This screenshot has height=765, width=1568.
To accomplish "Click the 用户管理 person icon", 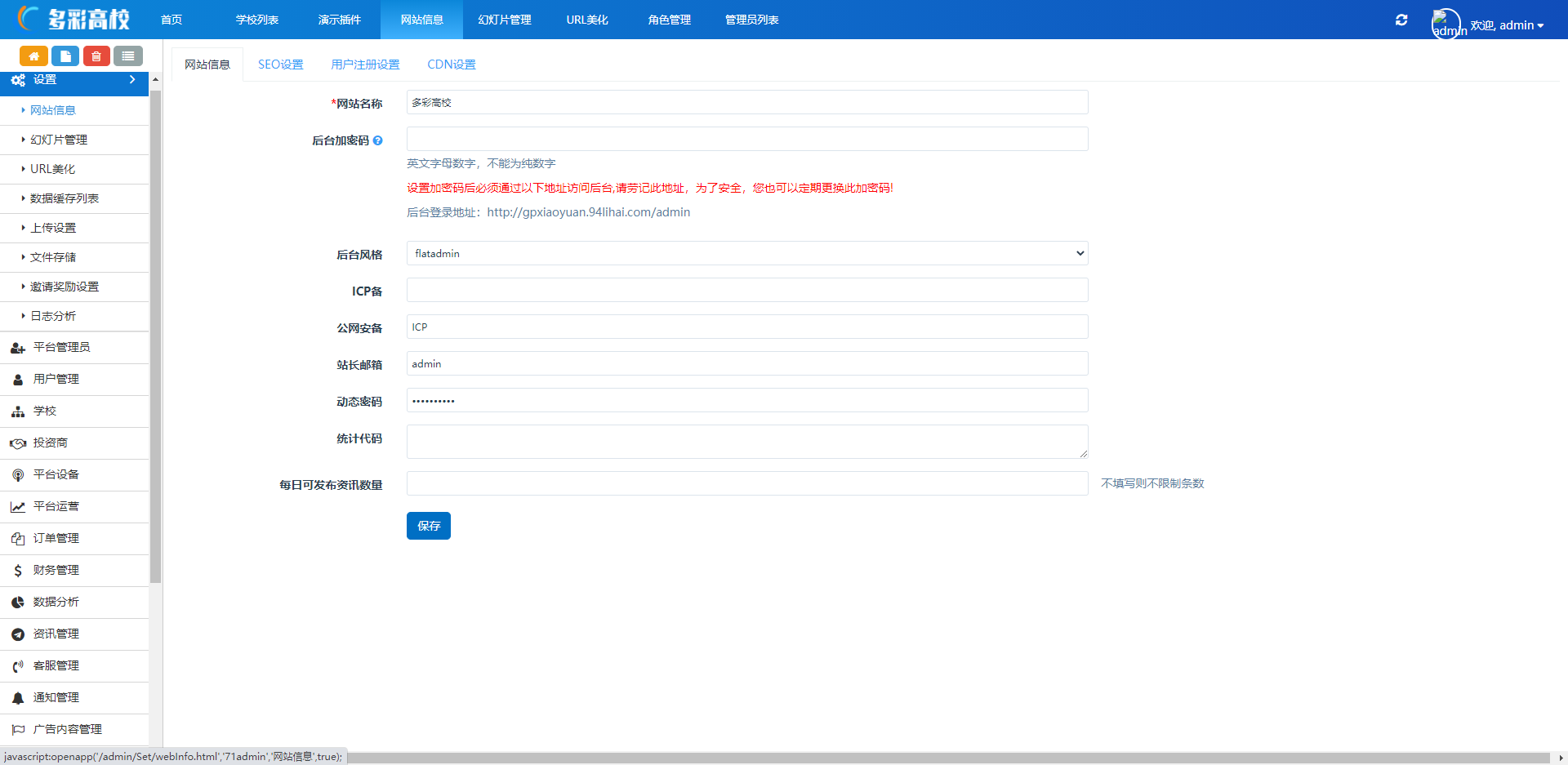I will pos(18,380).
